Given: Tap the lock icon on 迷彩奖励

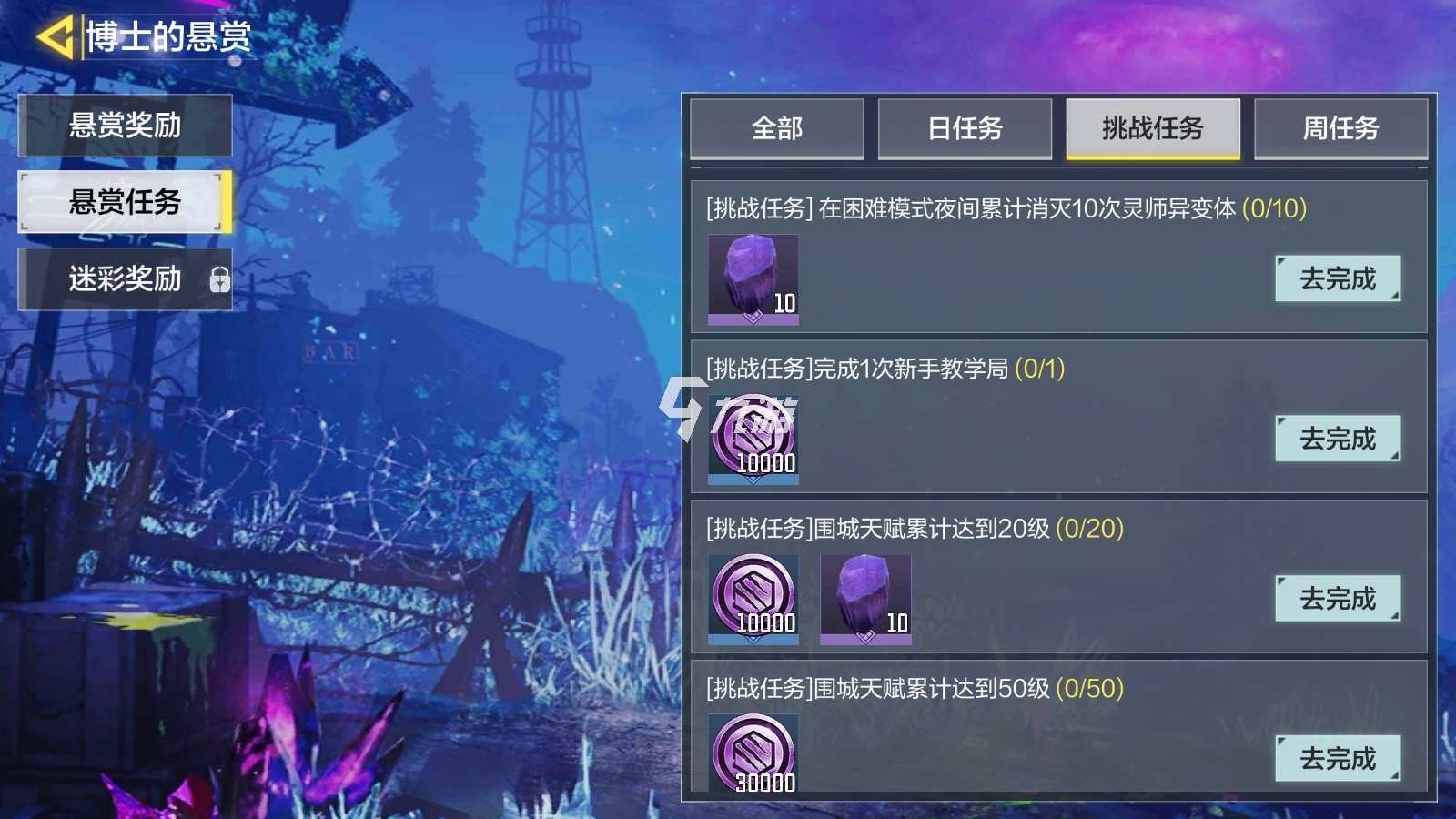Looking at the screenshot, I should coord(219,279).
